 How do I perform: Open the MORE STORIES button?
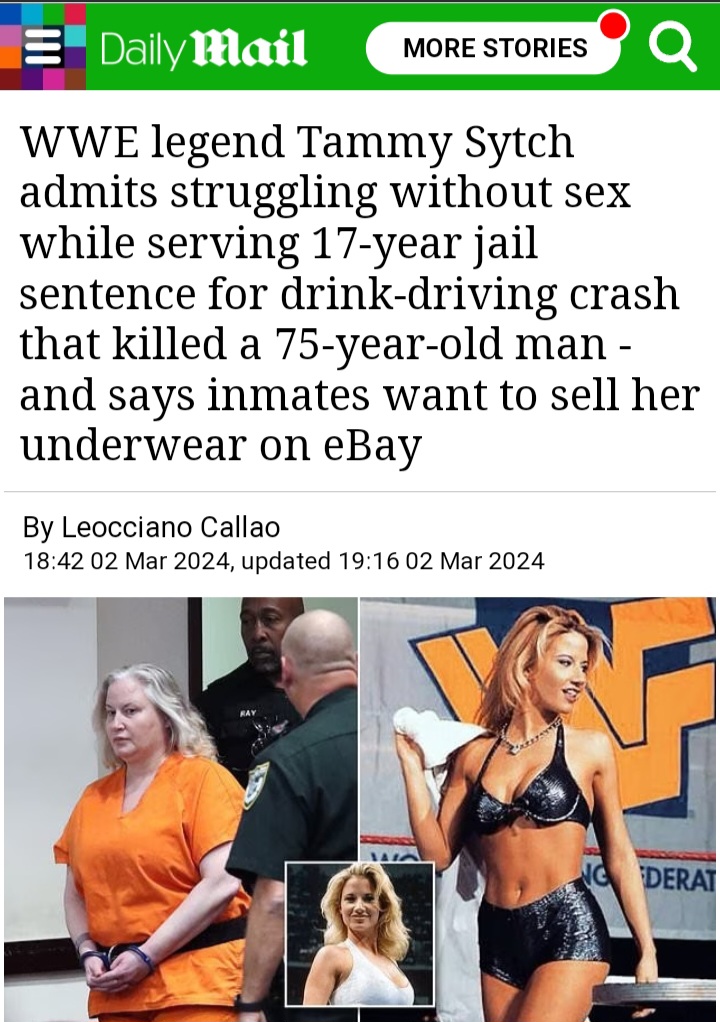[x=495, y=48]
